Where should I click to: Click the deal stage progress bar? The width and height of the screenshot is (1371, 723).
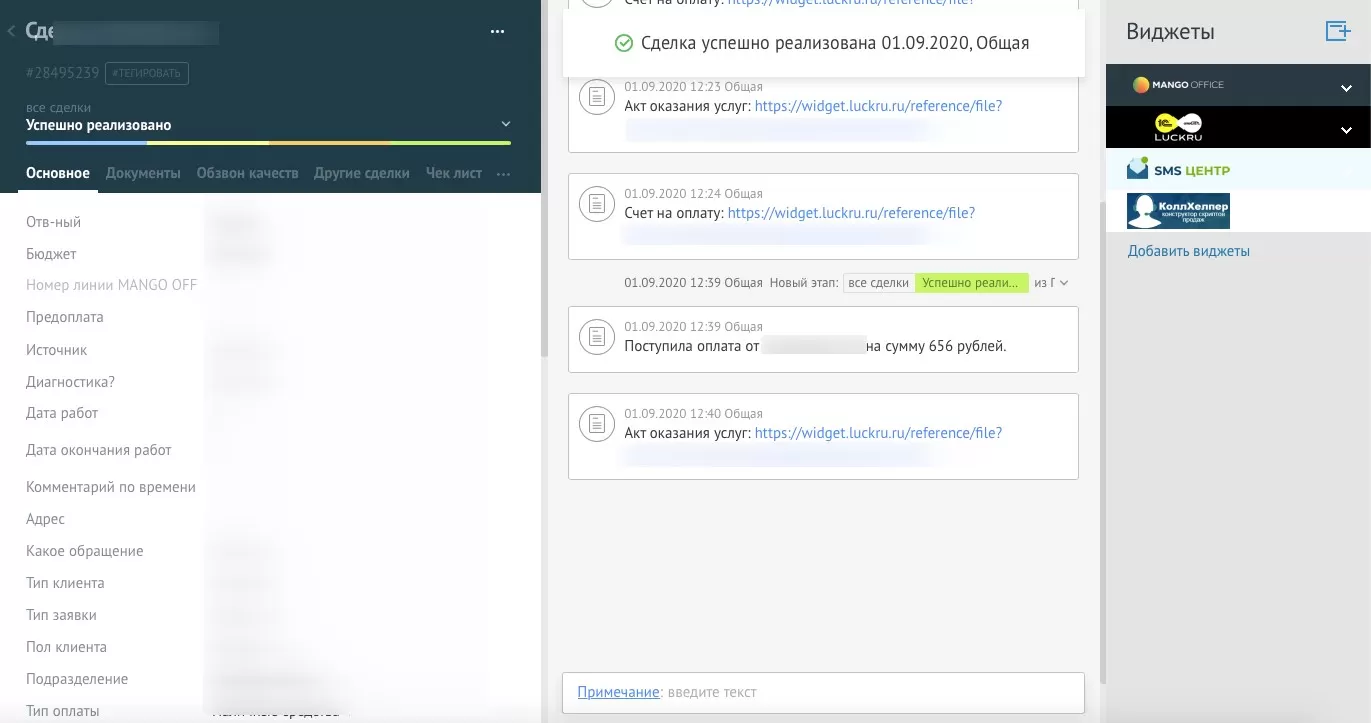[268, 143]
